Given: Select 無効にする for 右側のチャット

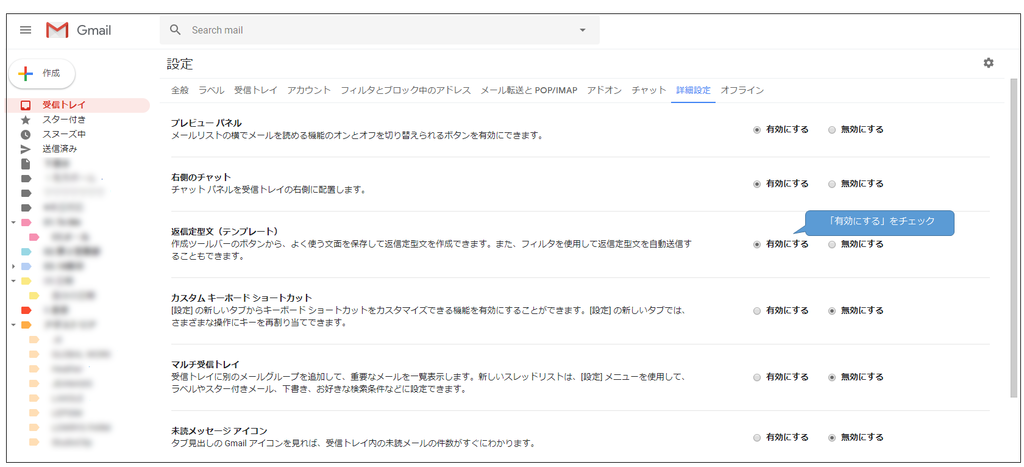Looking at the screenshot, I should [831, 184].
